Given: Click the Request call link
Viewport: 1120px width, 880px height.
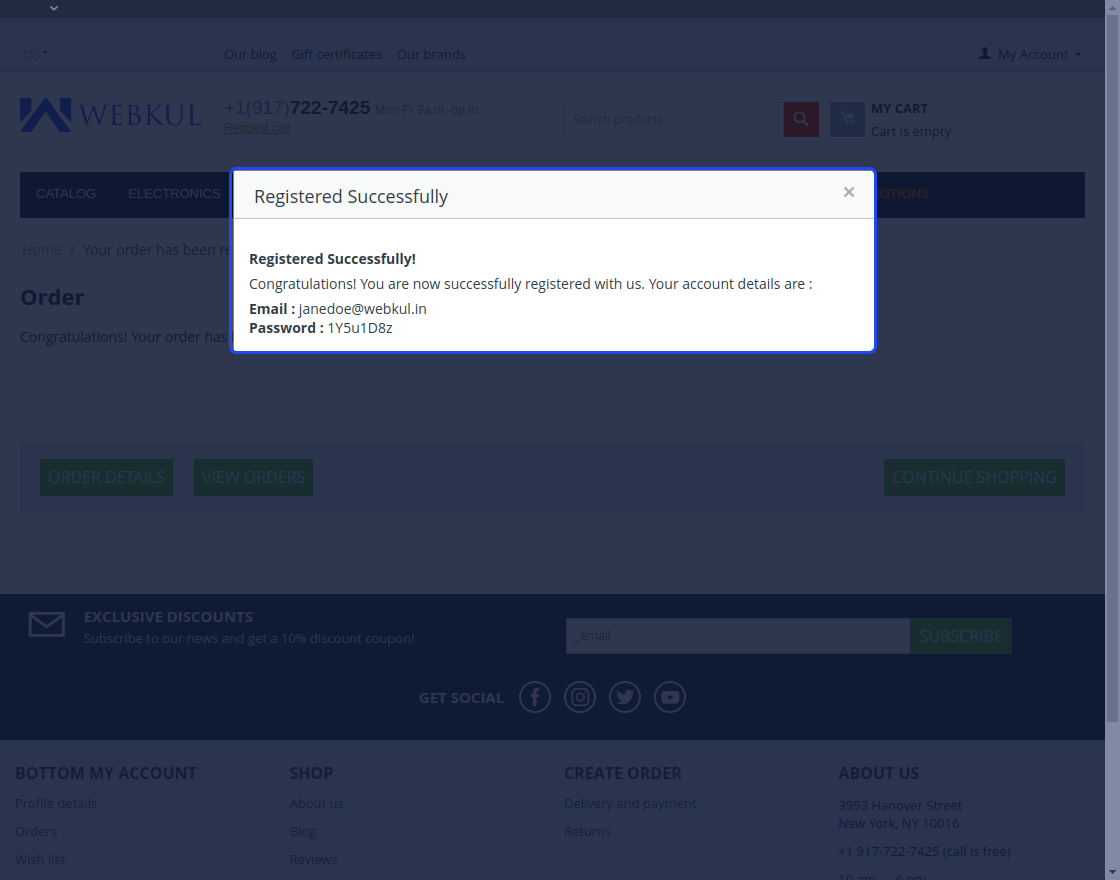Looking at the screenshot, I should coord(257,128).
